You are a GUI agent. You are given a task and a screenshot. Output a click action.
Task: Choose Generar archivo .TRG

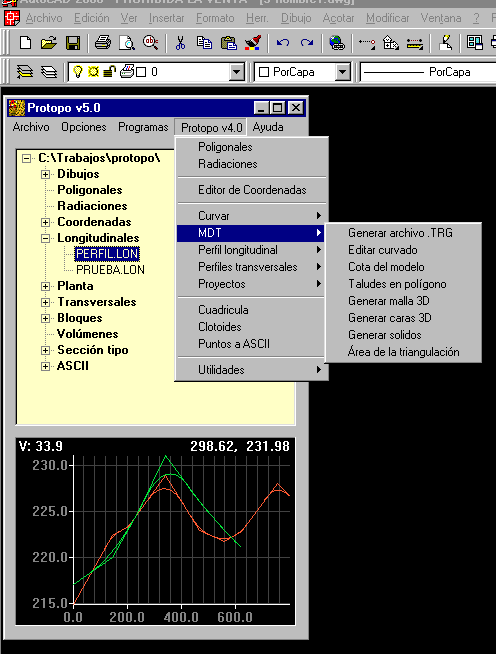(403, 233)
